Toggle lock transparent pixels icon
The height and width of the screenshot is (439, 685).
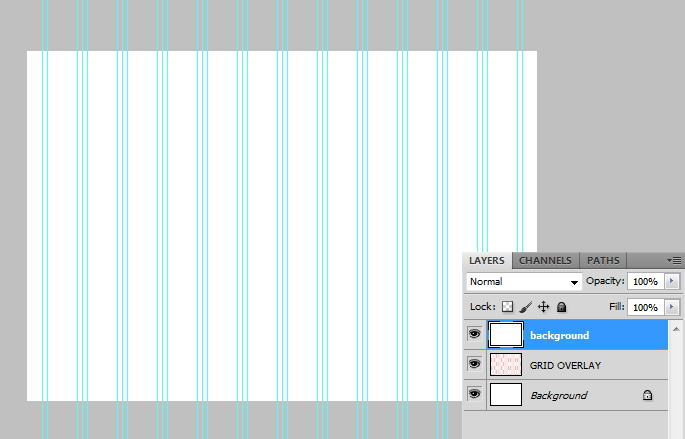point(507,307)
